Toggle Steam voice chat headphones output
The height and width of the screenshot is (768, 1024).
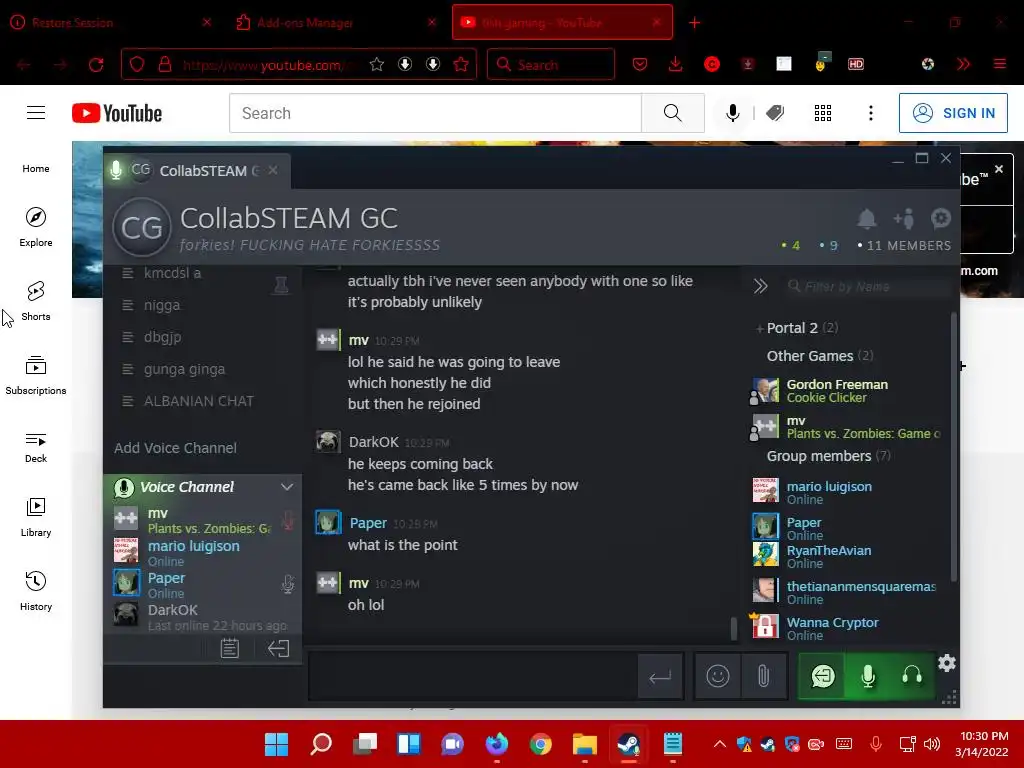(912, 676)
